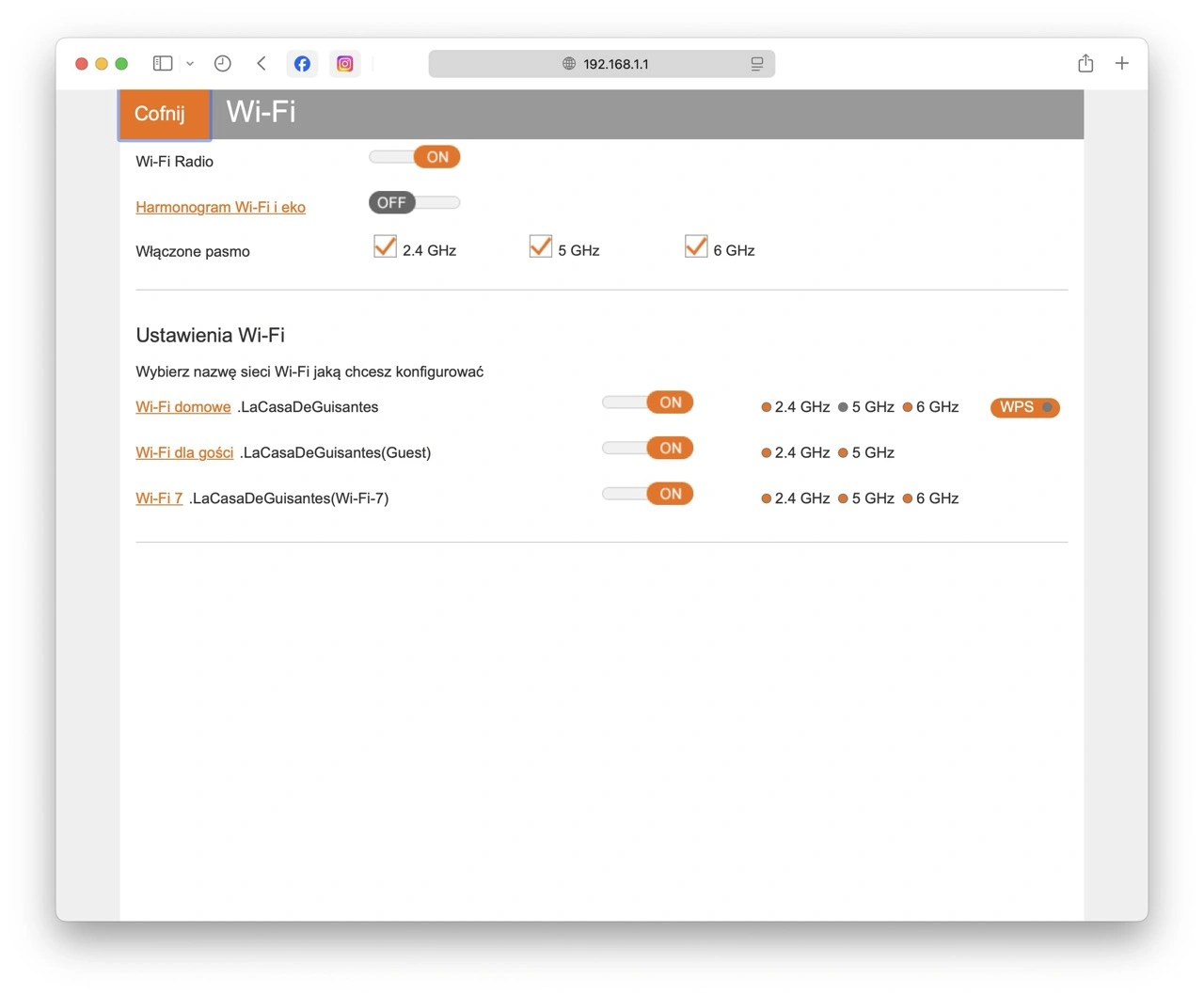This screenshot has height=995, width=1204.
Task: Open the Harmonogram Wi-Fi i eko link
Action: click(220, 207)
